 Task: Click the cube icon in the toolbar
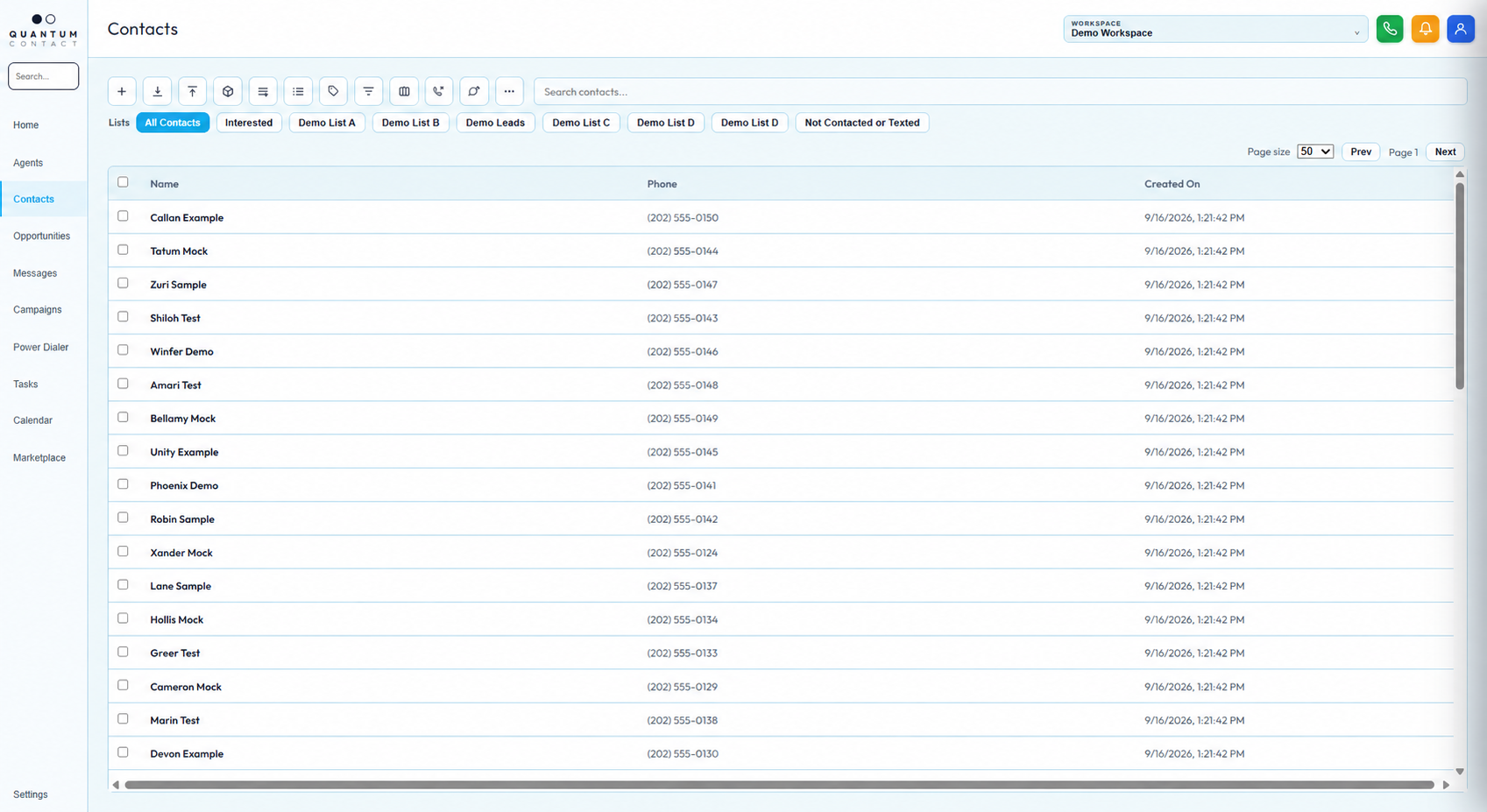228,91
